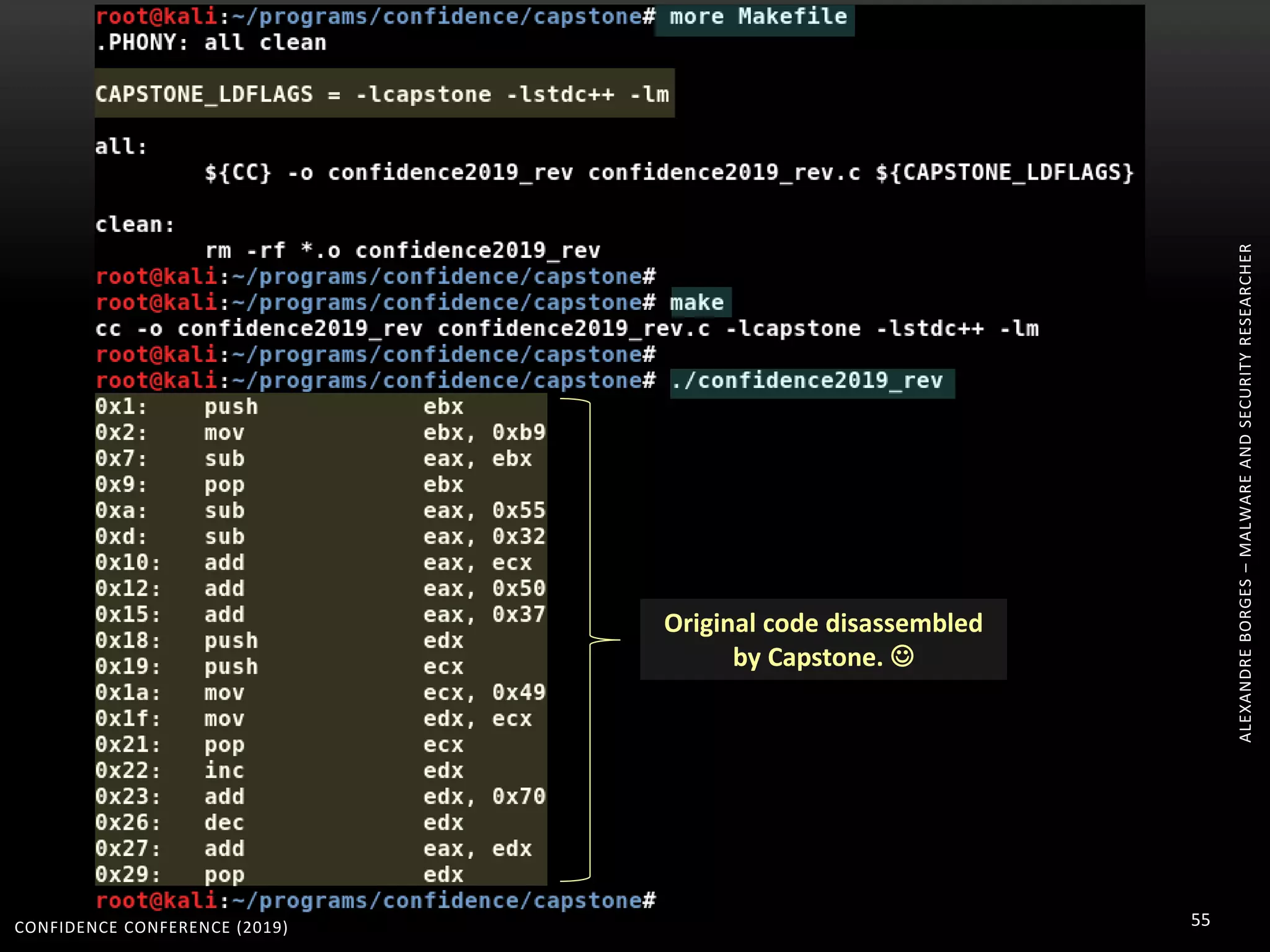Click the highlighted 'make' command

[x=696, y=302]
